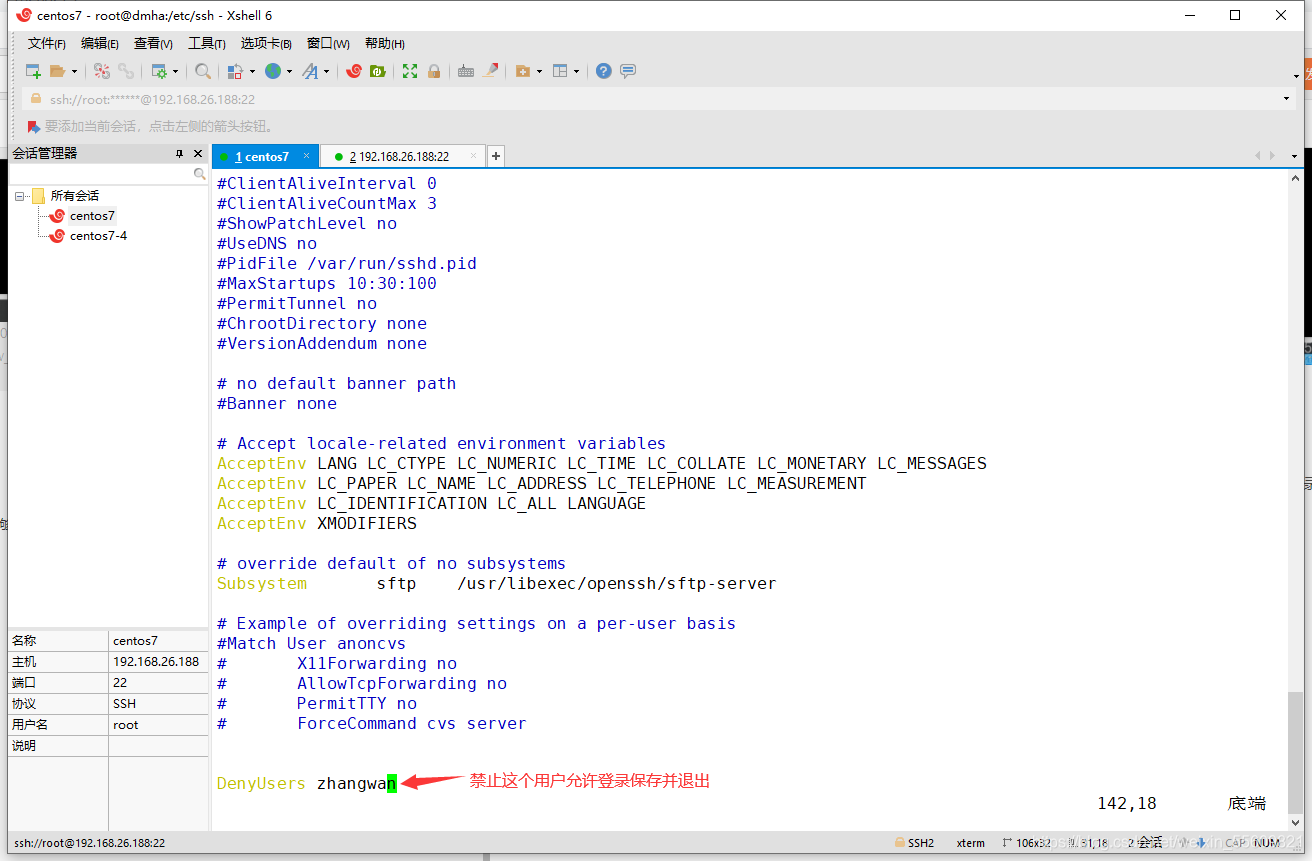
Task: Expand the layout dropdown arrow
Action: 577,71
